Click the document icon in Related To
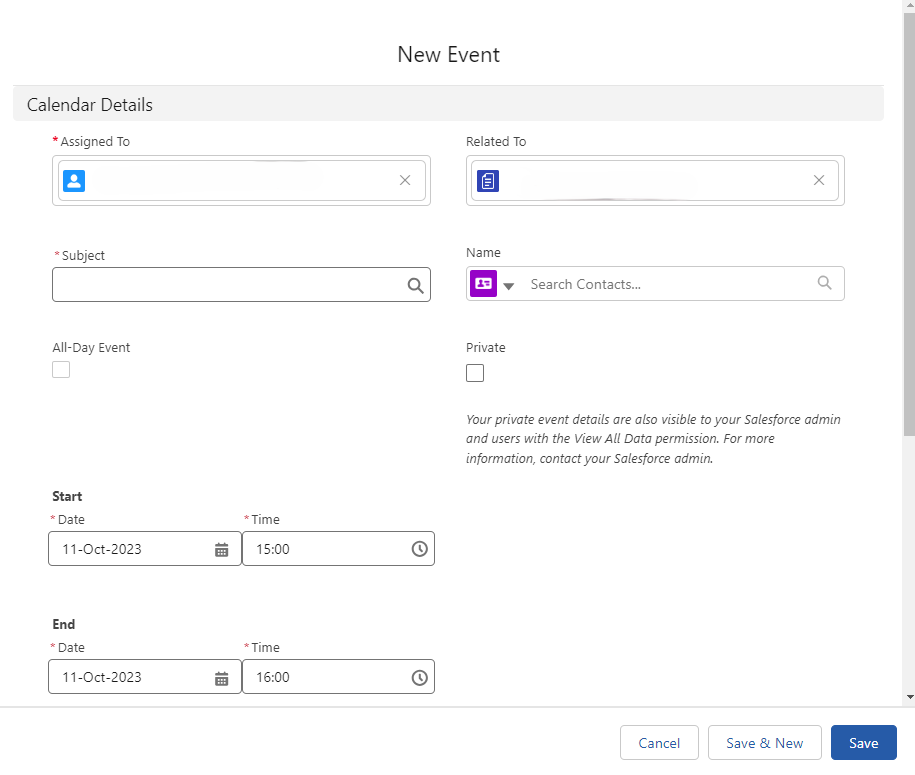The image size is (915, 775). click(x=488, y=181)
